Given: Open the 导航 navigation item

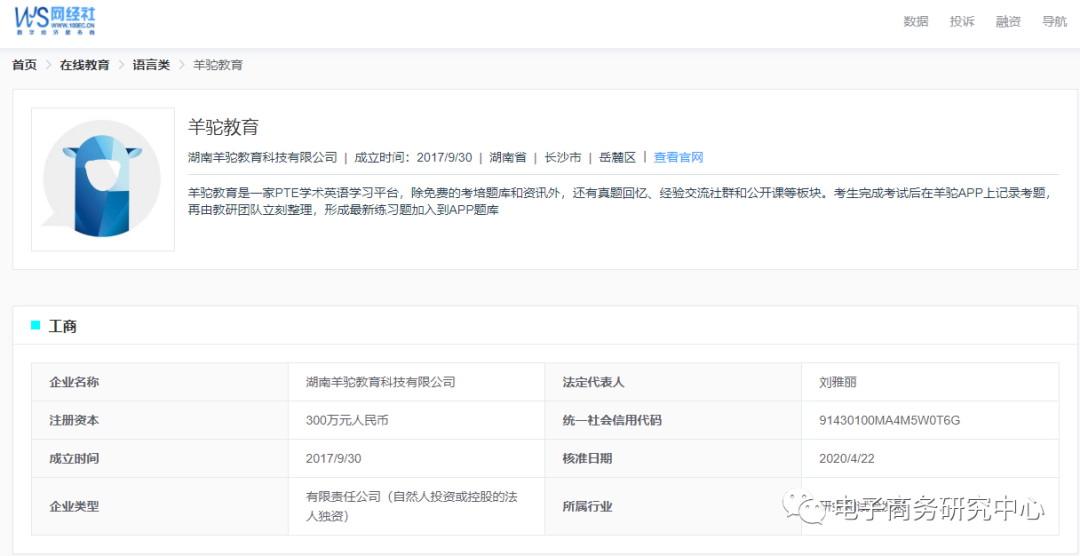Looking at the screenshot, I should tap(1055, 21).
